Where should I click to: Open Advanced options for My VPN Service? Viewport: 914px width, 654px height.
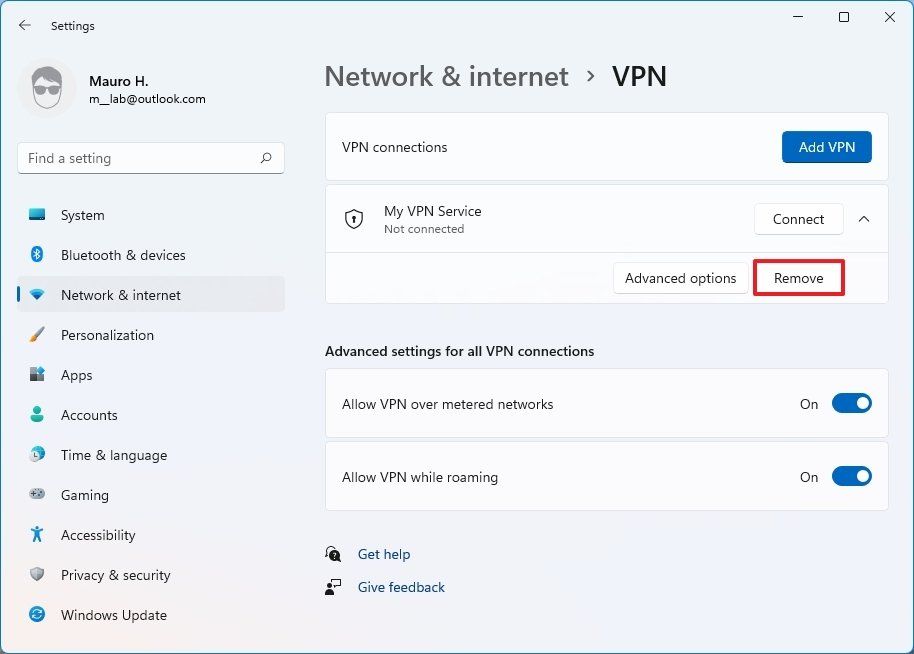[x=680, y=278]
